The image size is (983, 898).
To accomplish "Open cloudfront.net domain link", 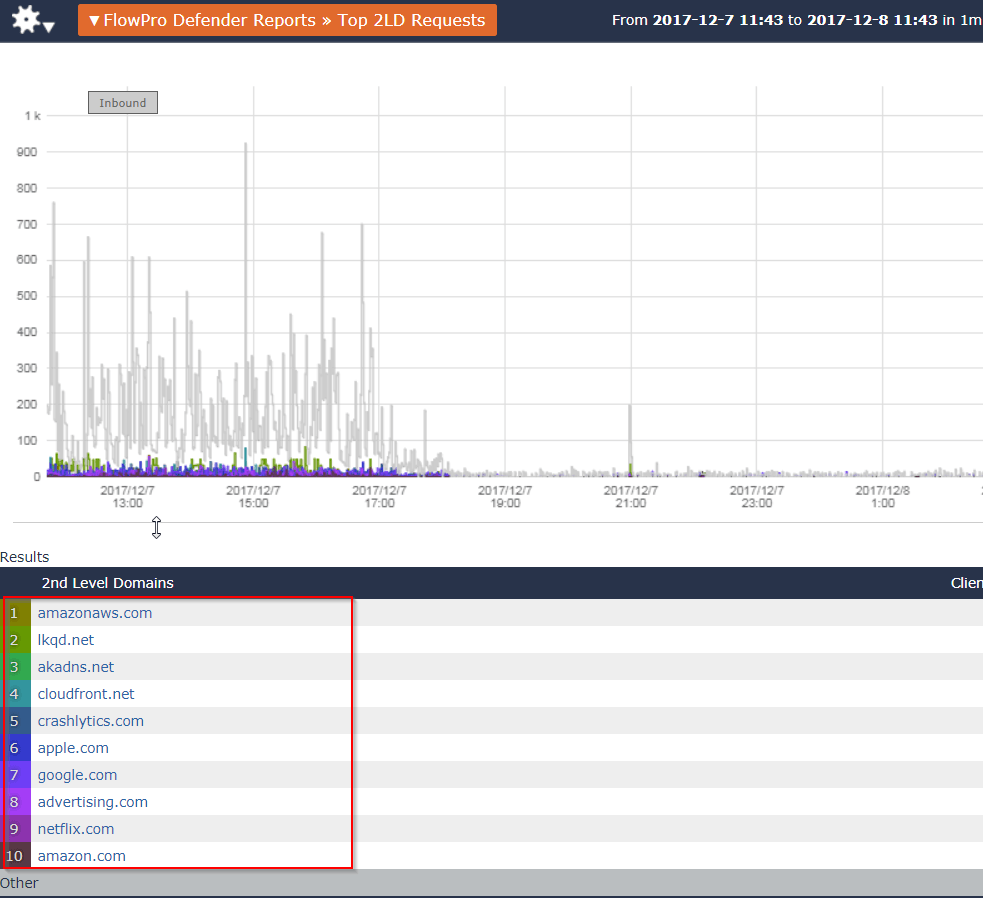I will 86,694.
